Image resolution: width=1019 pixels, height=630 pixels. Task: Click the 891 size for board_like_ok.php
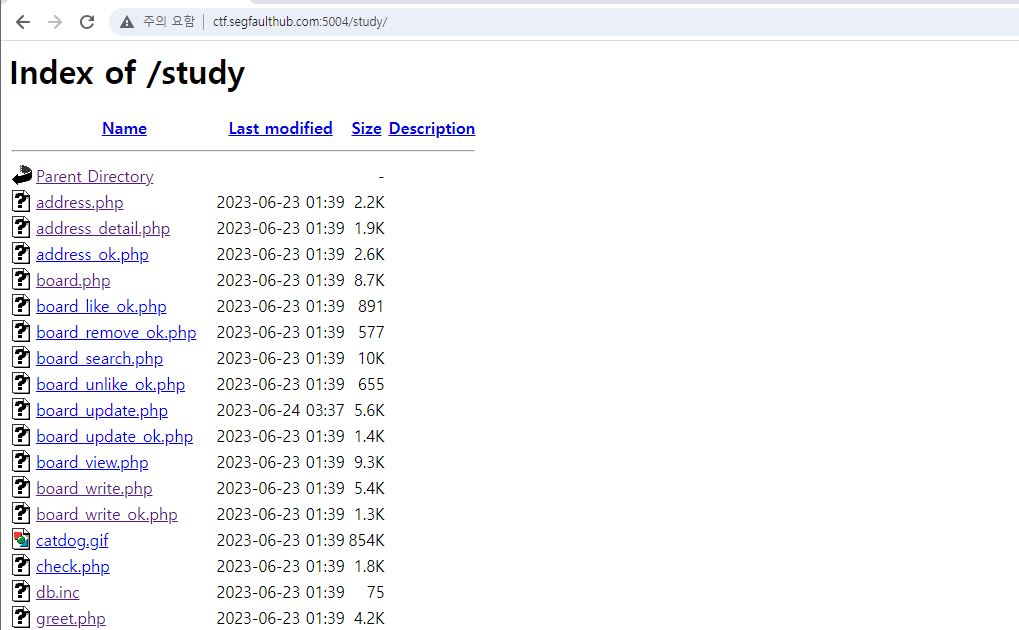coord(371,306)
